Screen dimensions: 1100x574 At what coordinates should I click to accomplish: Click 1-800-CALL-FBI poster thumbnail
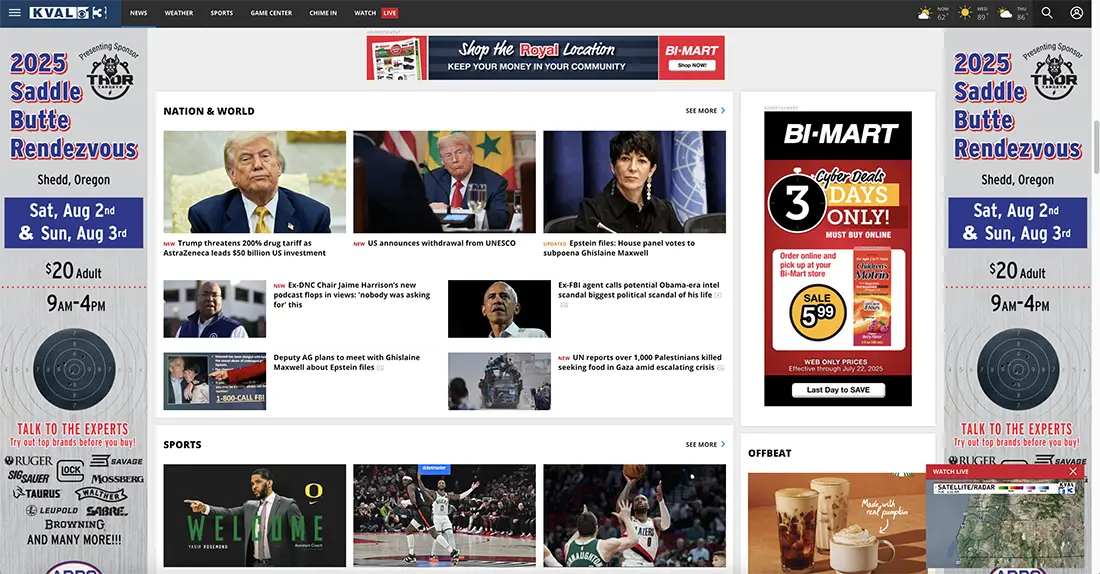pos(215,381)
